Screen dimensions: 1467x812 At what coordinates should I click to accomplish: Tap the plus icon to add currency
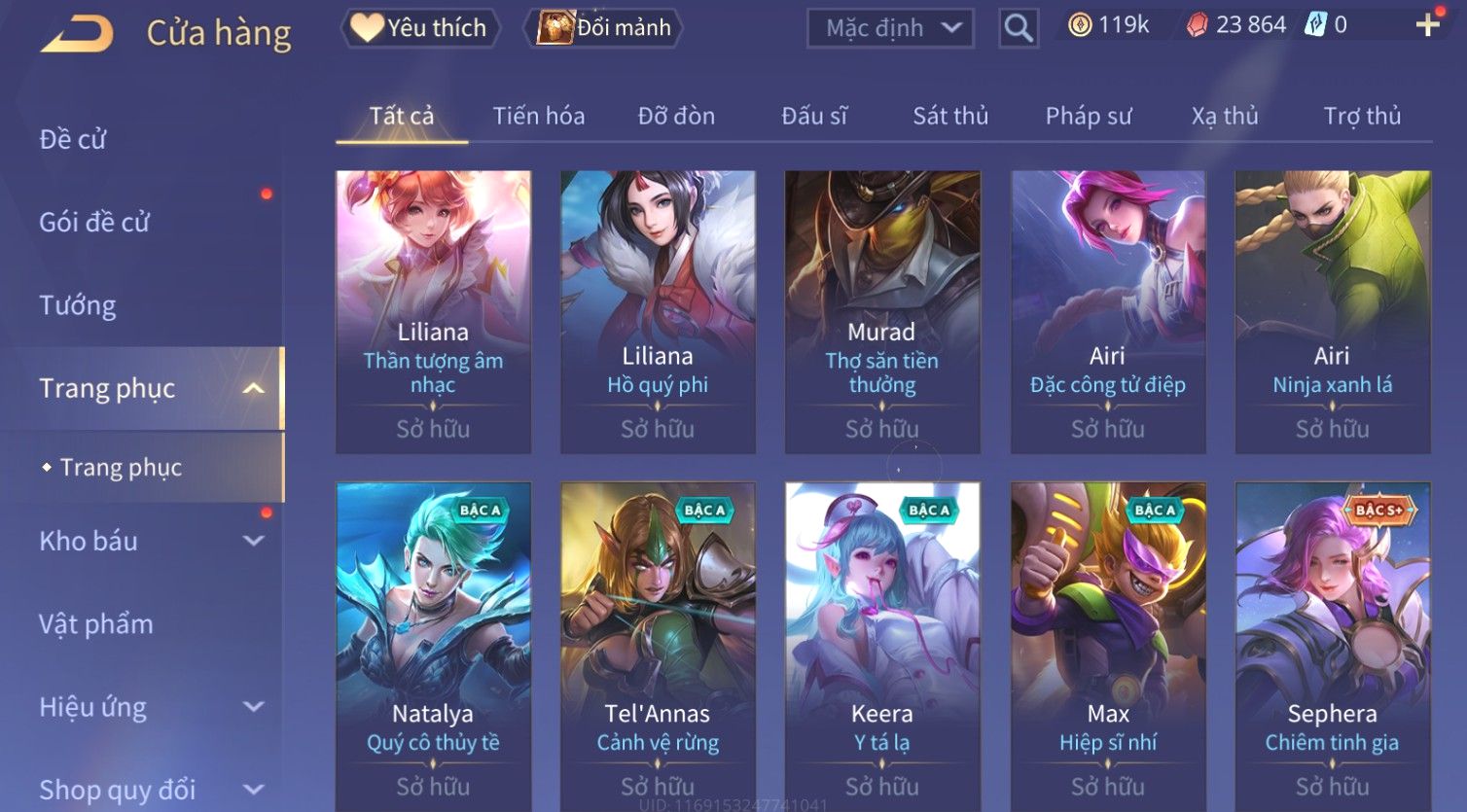click(1427, 25)
